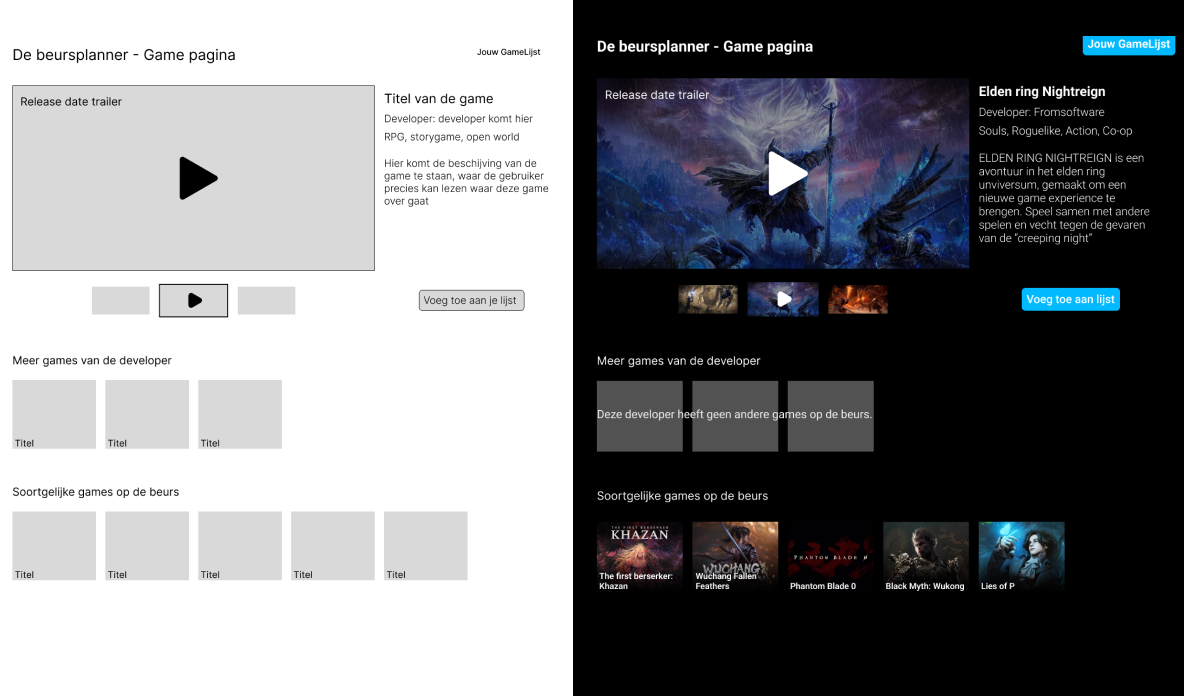
Task: Click Voeg toe aan je lijst in the wireframe
Action: [471, 300]
